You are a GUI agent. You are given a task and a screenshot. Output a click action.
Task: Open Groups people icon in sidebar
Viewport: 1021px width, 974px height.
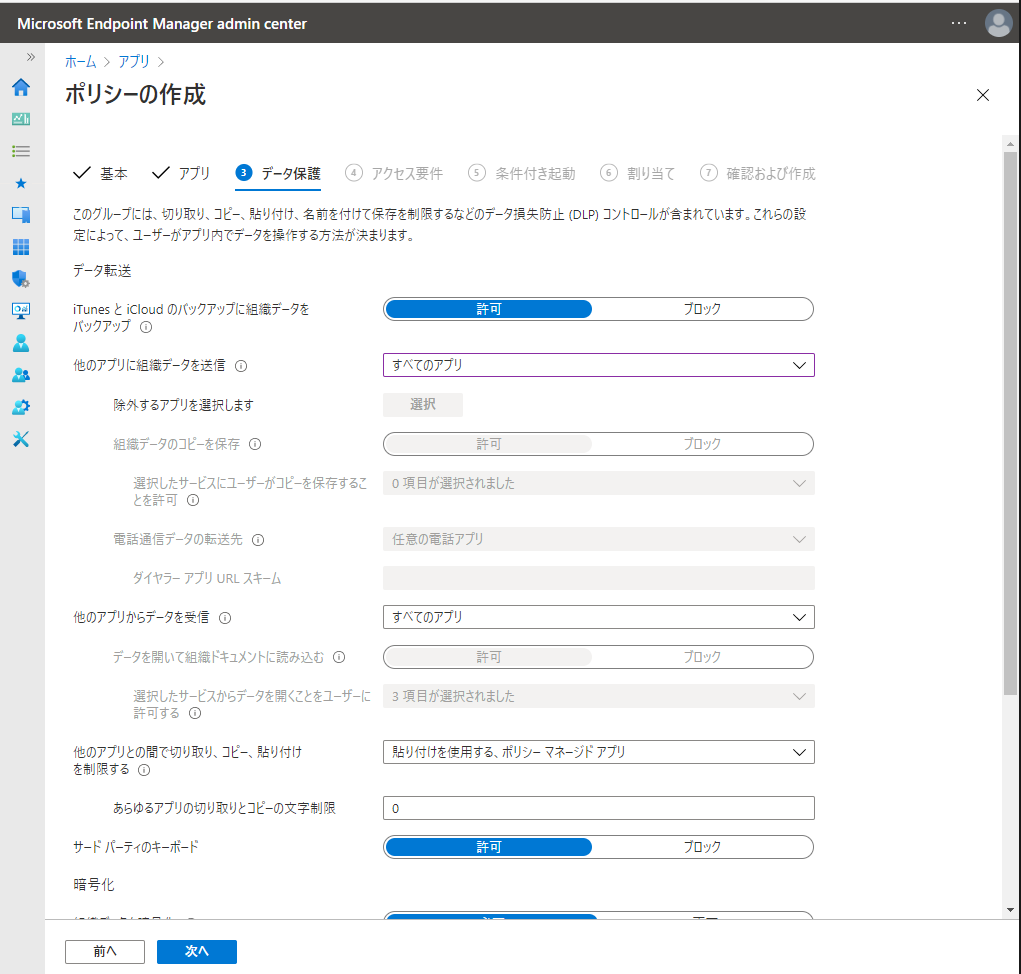21,375
